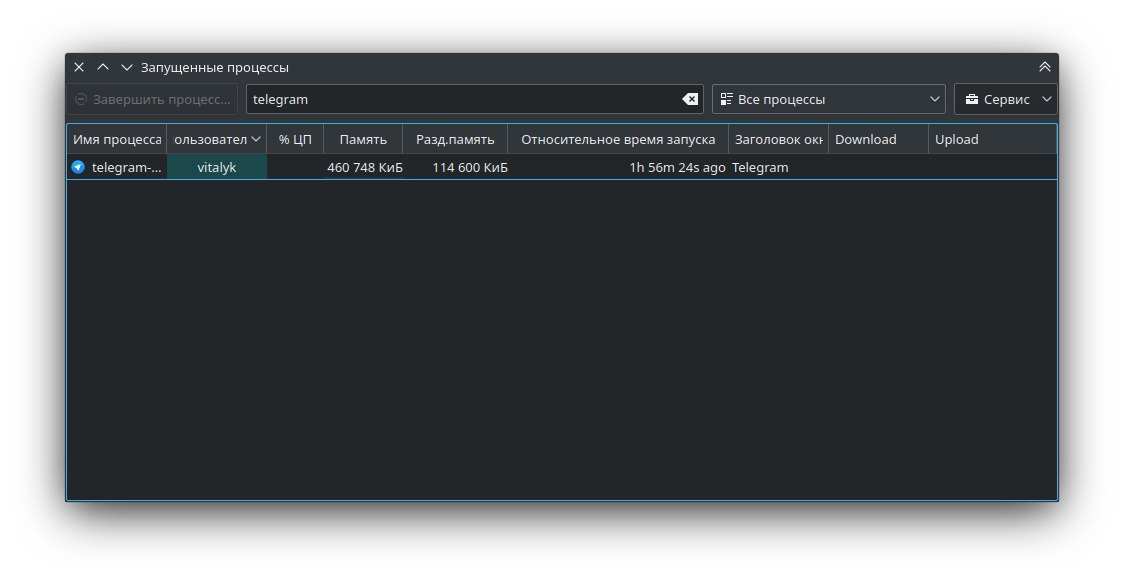The image size is (1124, 579).
Task: Click the 460 748 КиБ memory value
Action: (365, 167)
